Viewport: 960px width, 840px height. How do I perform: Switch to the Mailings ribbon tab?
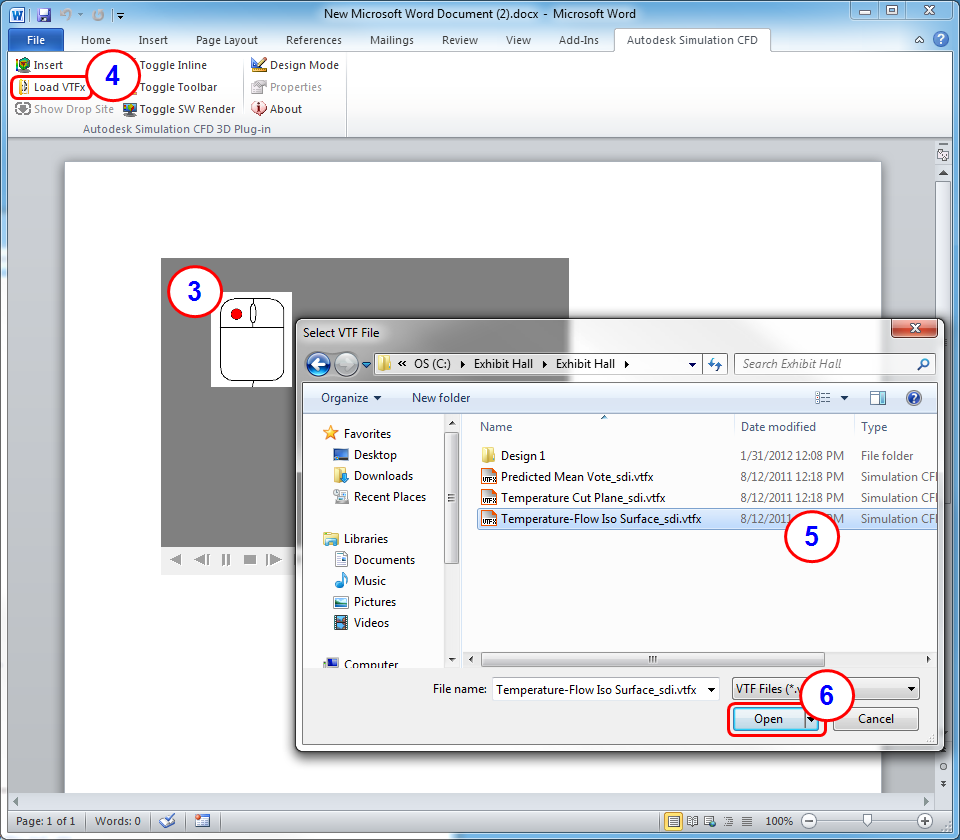point(391,40)
